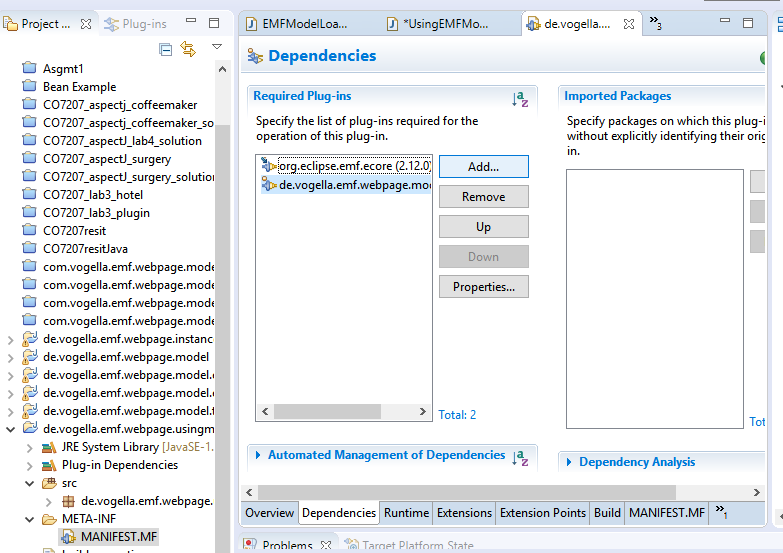Click the Properties... button
The width and height of the screenshot is (783, 553).
(x=483, y=287)
